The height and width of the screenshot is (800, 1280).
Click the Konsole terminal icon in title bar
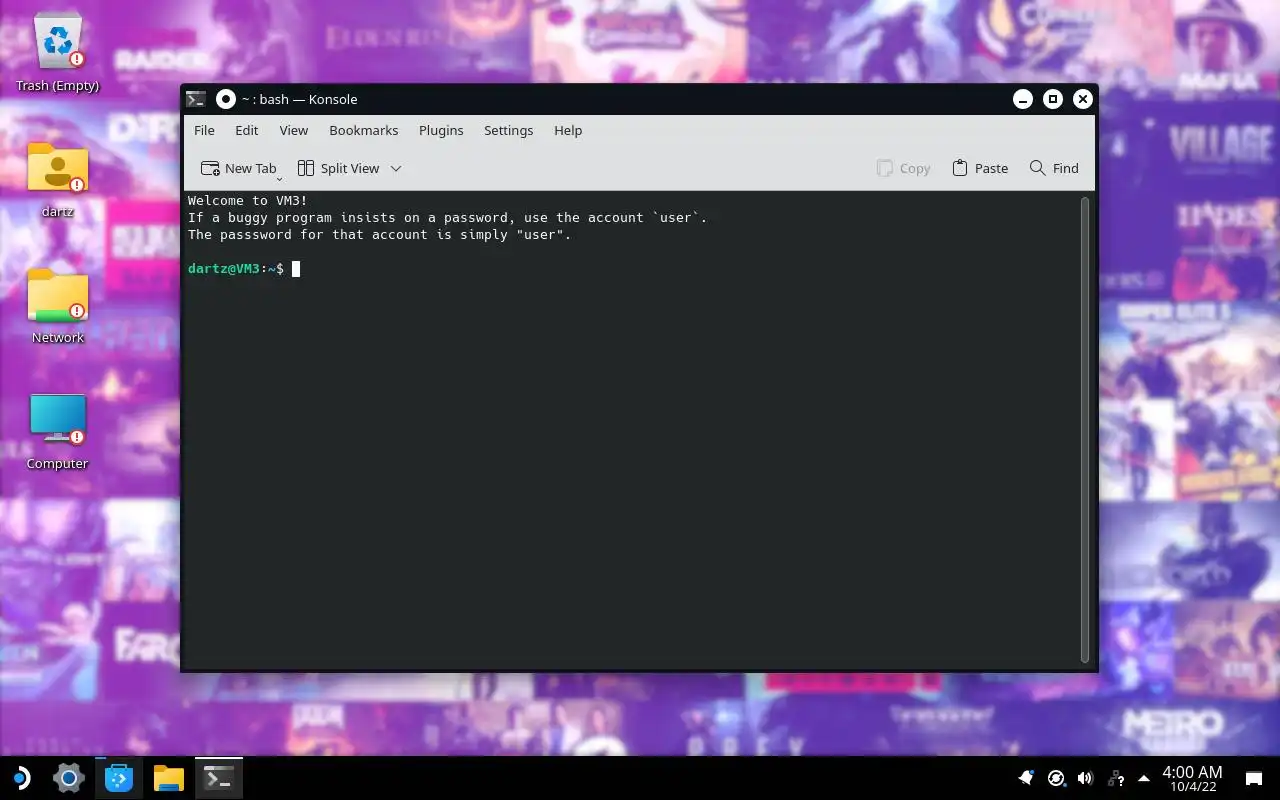tap(196, 99)
